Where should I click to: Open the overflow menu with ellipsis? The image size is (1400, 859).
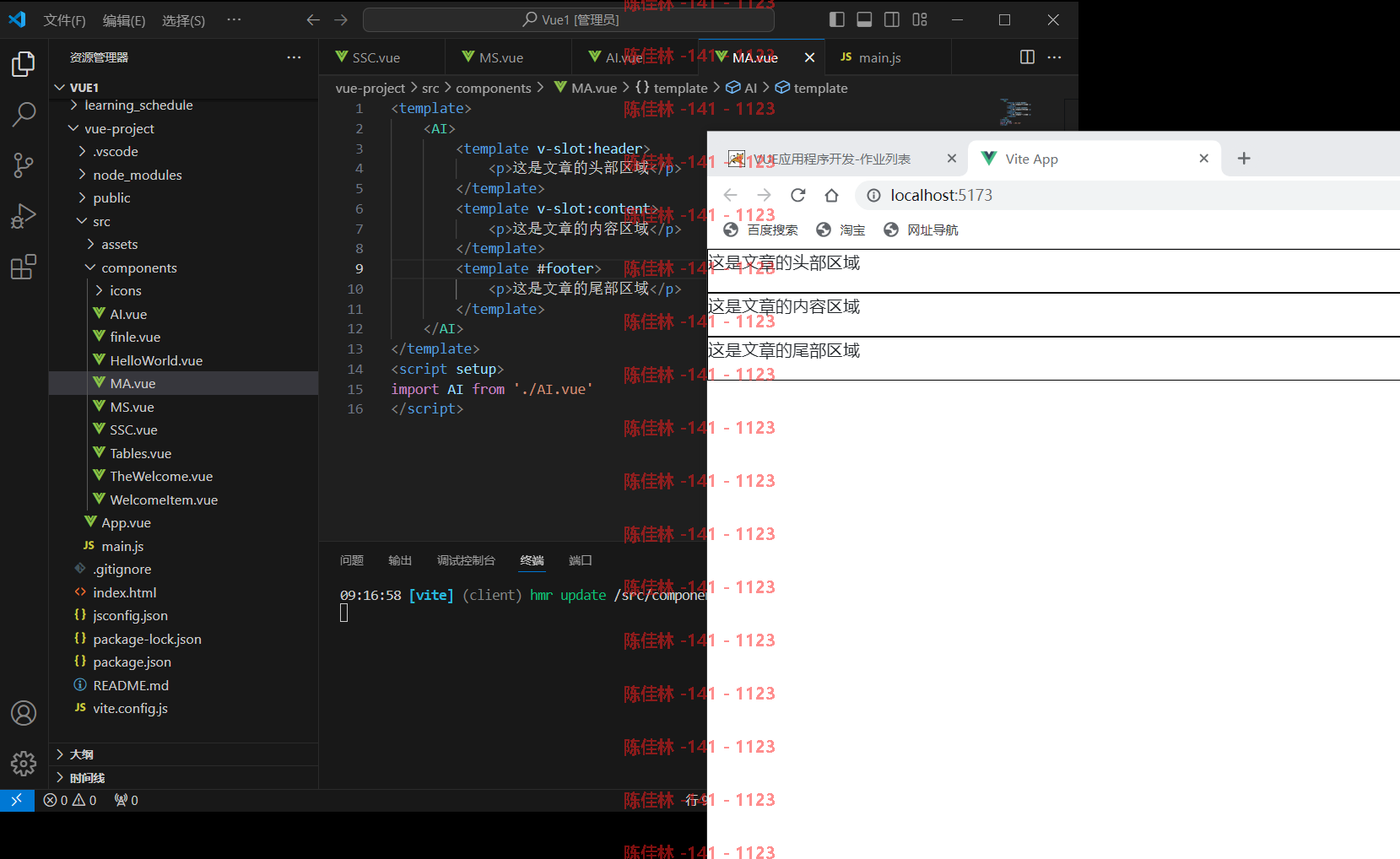[x=234, y=19]
